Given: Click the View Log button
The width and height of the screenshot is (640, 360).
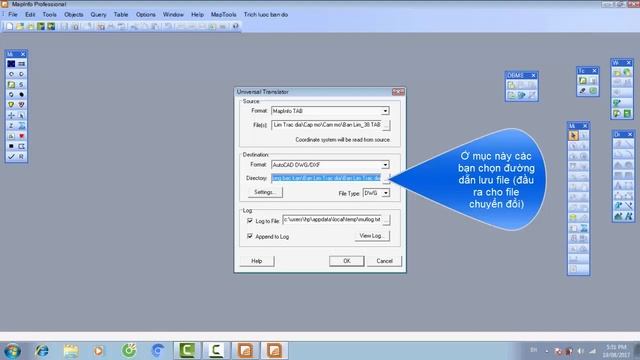Looking at the screenshot, I should click(372, 236).
